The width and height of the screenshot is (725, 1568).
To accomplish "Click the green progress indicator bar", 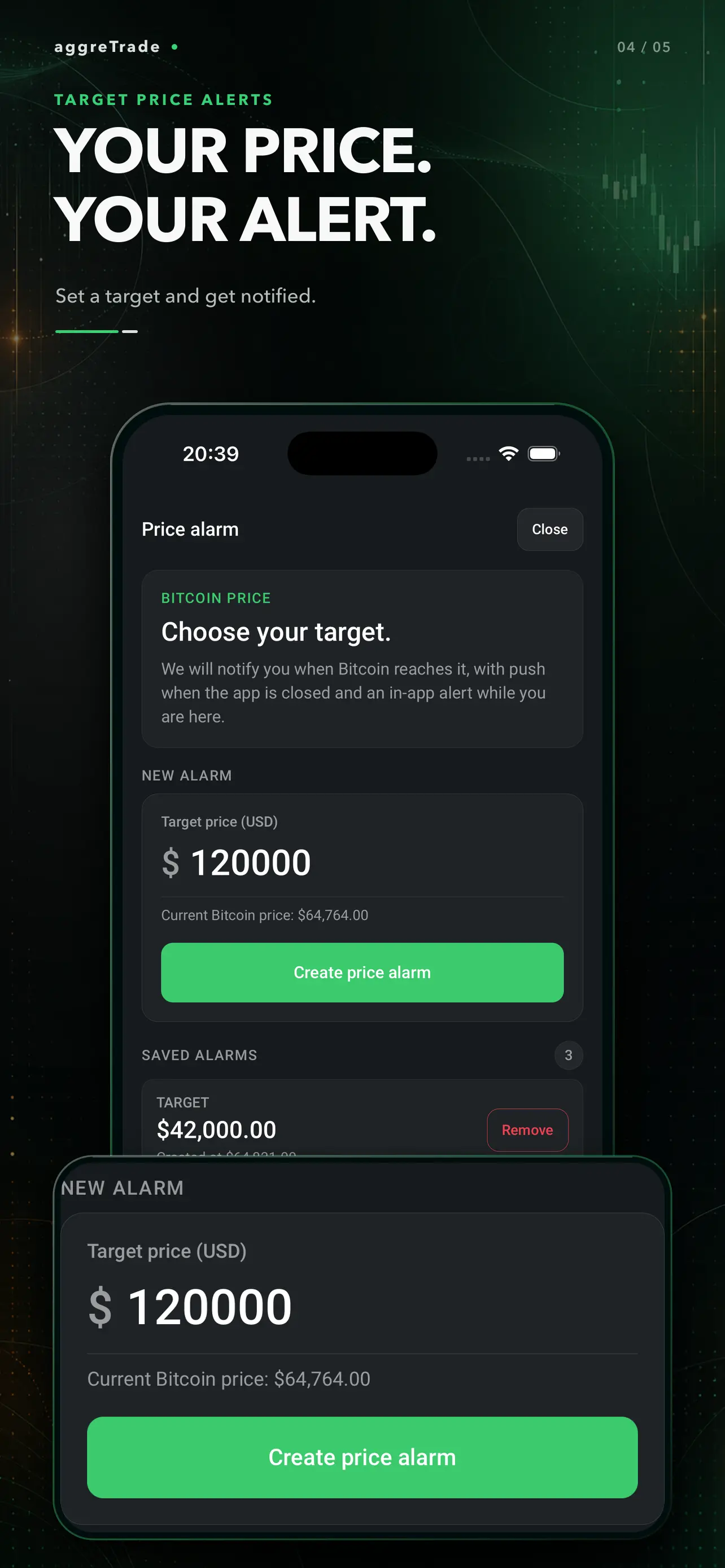I will (87, 331).
